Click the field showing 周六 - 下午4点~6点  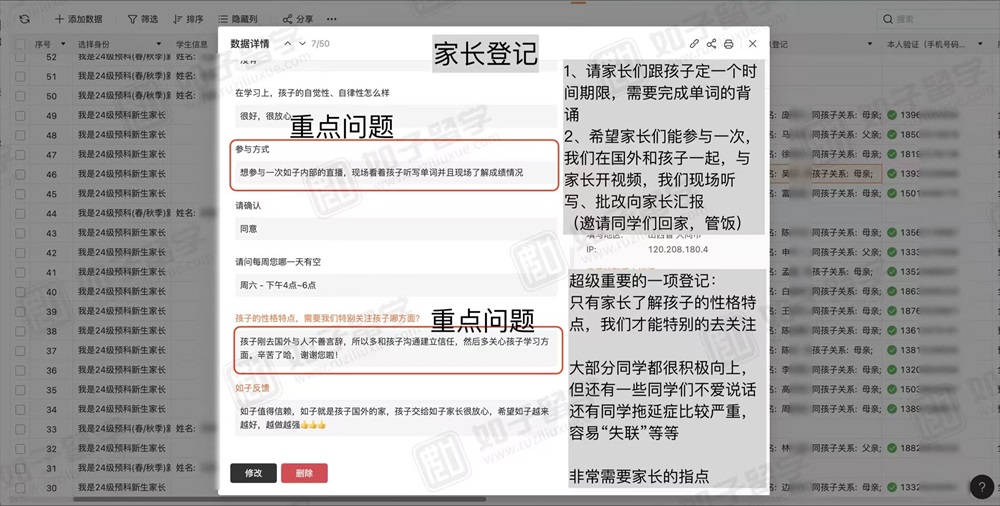(396, 285)
